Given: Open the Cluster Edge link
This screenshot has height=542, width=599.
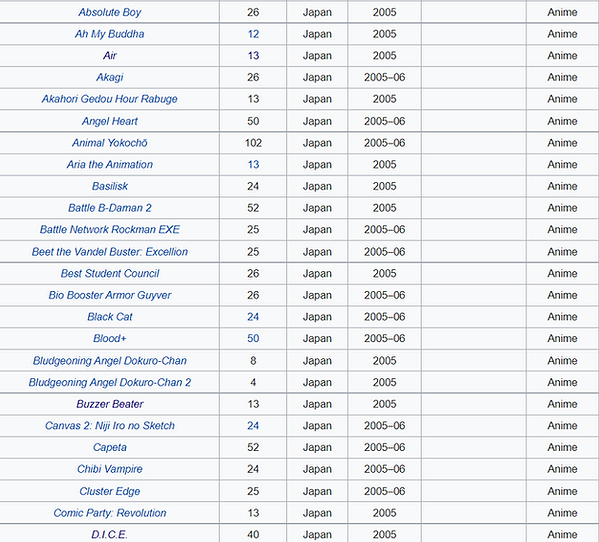Looking at the screenshot, I should tap(110, 491).
